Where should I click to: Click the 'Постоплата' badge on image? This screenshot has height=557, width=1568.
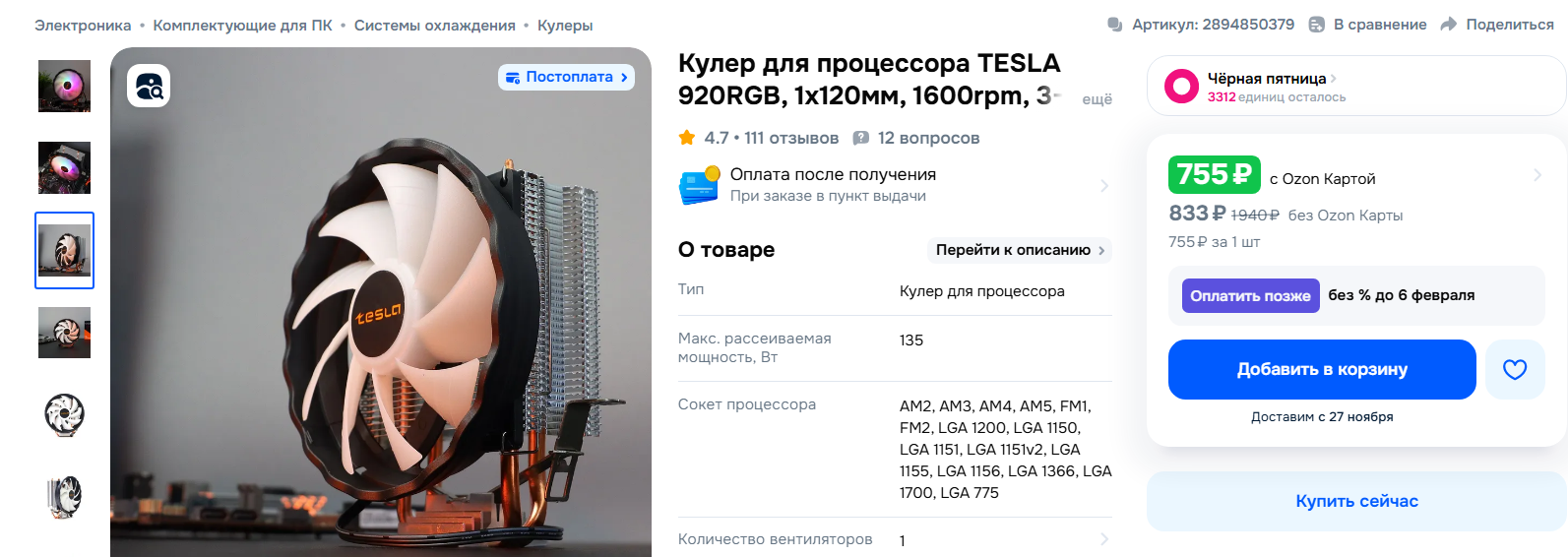click(566, 77)
